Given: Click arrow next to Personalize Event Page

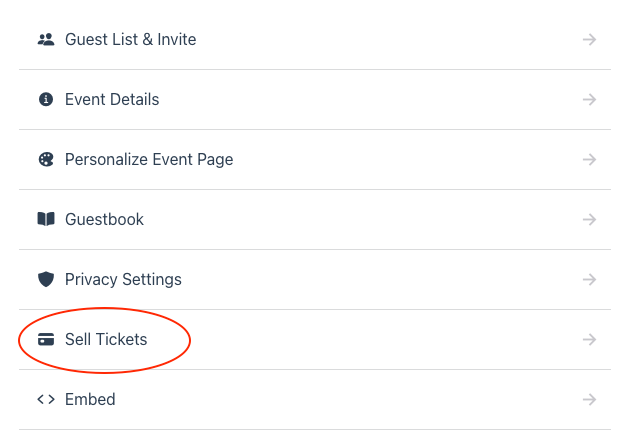Looking at the screenshot, I should [590, 160].
